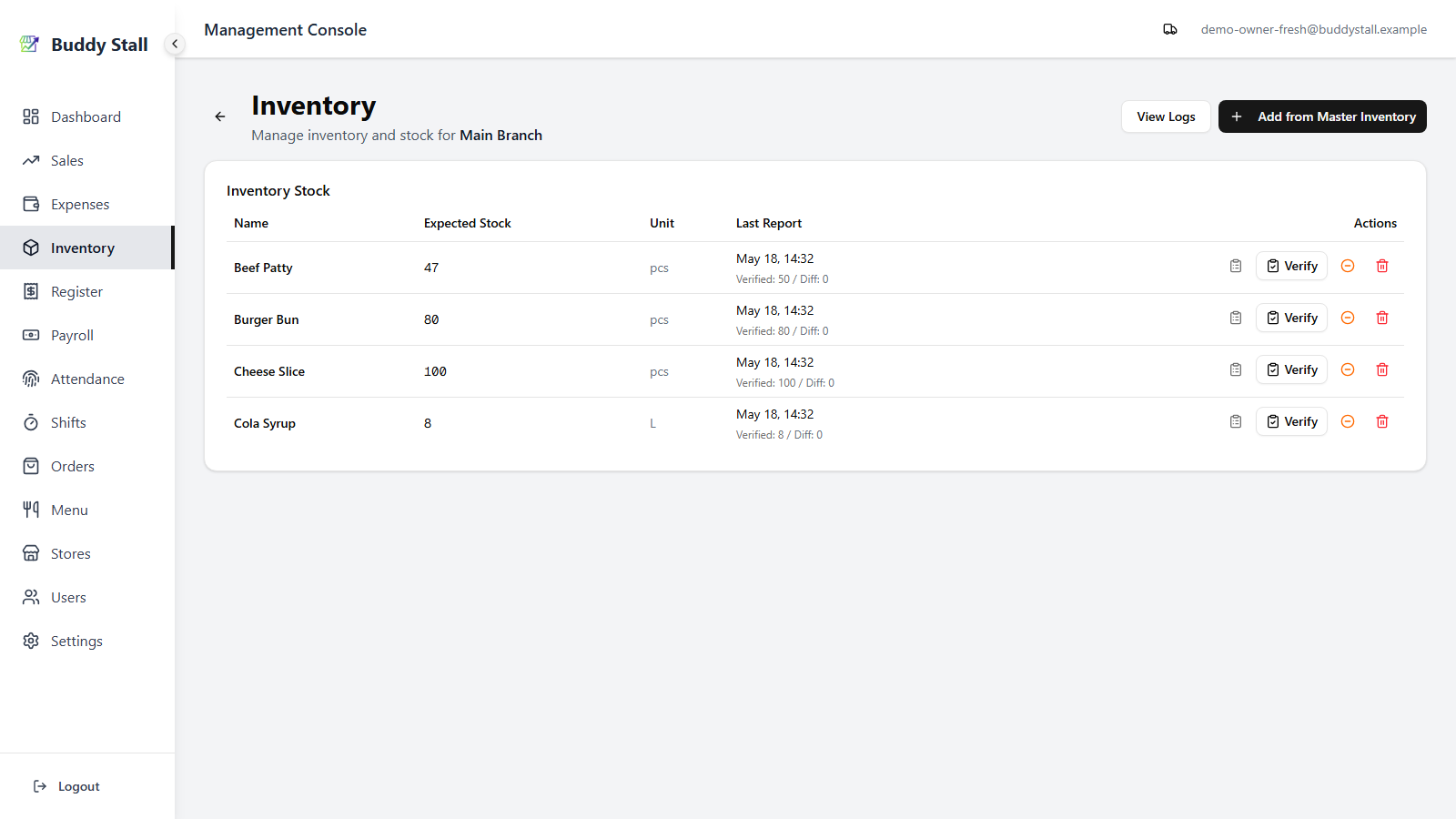This screenshot has width=1456, height=819.
Task: Click the user email demo-owner-fresh@buddystall.example
Action: [1313, 29]
